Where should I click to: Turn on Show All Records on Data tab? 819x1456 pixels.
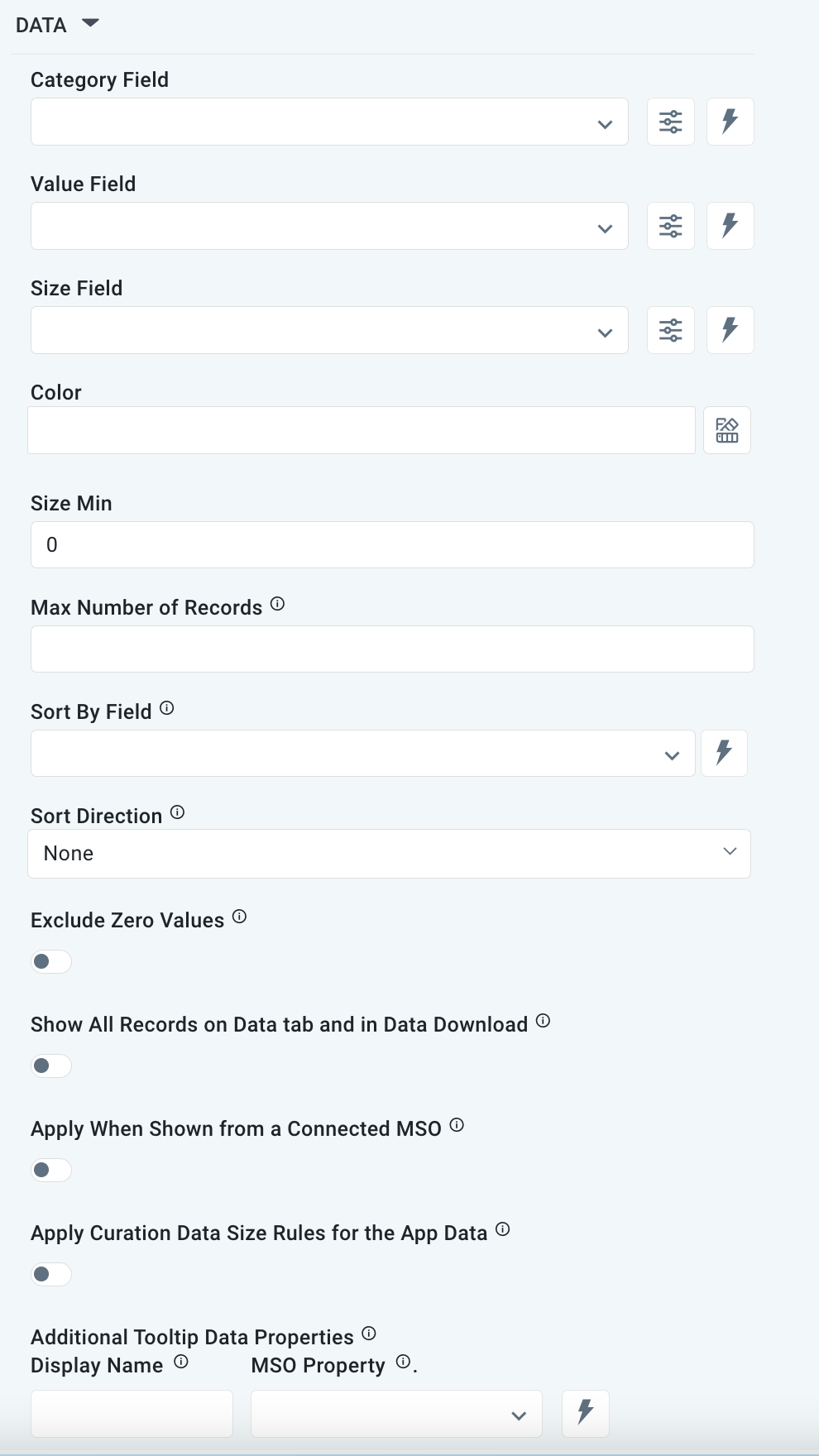[50, 1066]
